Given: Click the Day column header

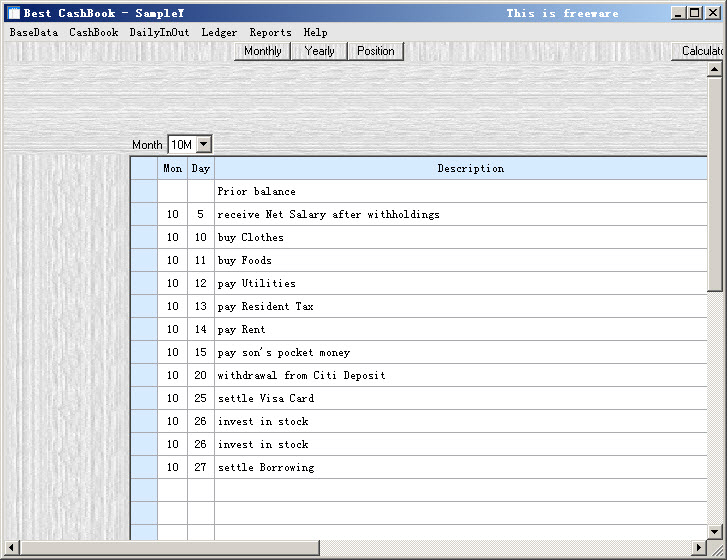Looking at the screenshot, I should (201, 168).
